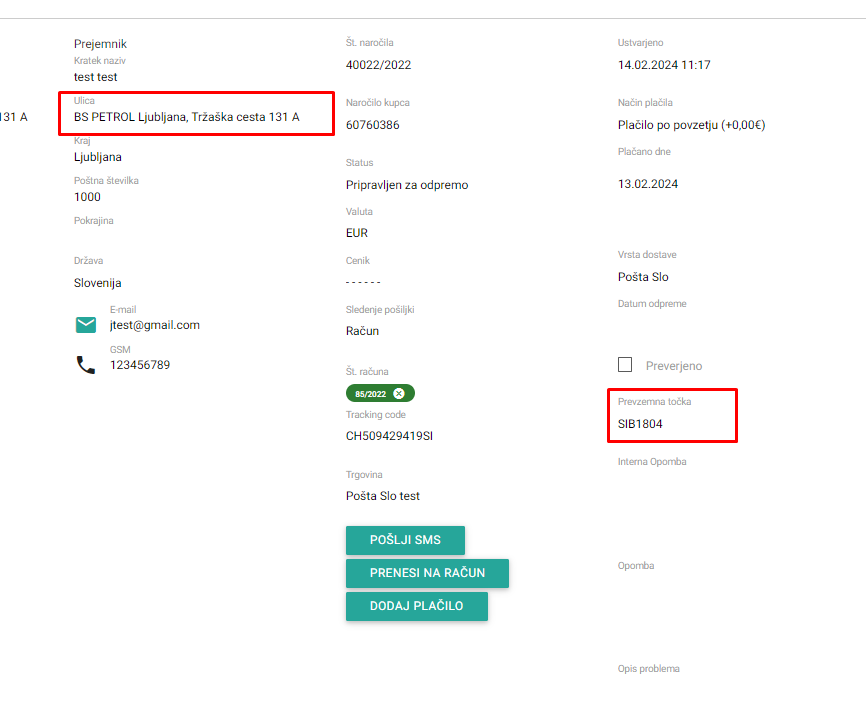Click the Opis problema field label
Viewport: 866px width, 709px height.
648,669
